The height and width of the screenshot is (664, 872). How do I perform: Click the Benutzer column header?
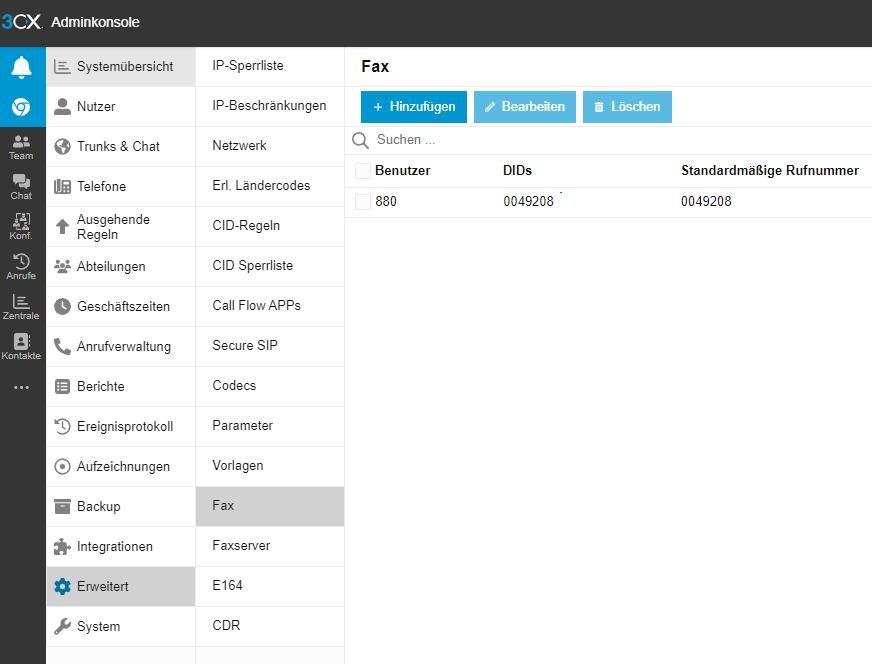tap(403, 171)
